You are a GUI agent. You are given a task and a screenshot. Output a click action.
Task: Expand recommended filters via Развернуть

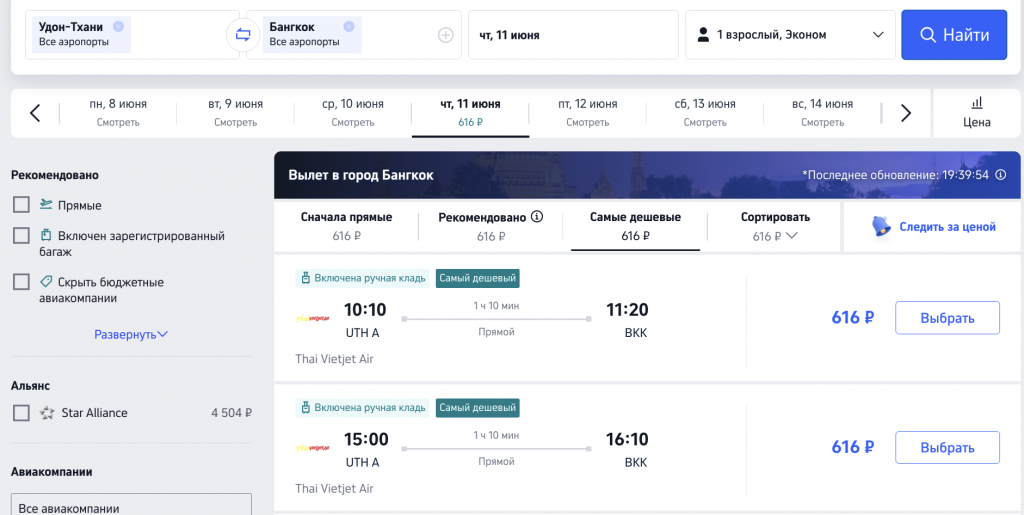click(131, 334)
